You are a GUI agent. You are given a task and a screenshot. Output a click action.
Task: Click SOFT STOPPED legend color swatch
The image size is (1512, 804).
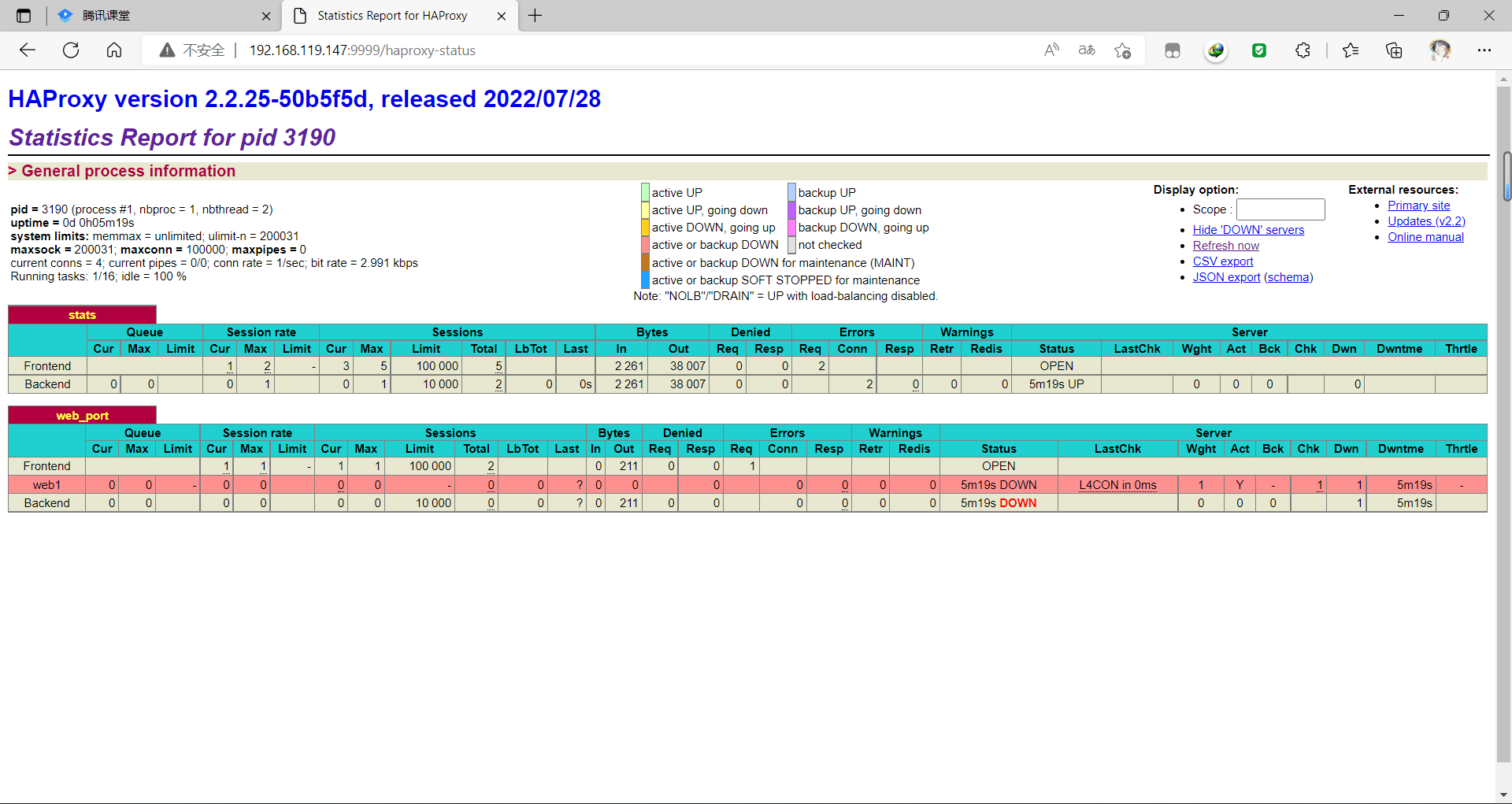coord(645,280)
